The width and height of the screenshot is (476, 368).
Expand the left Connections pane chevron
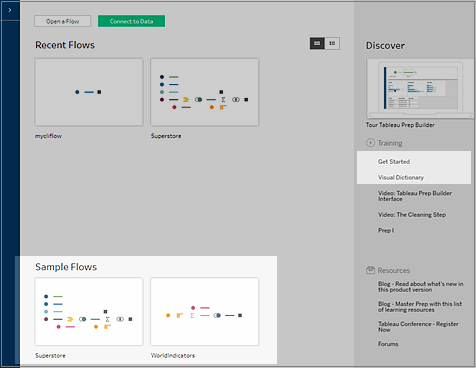pos(10,10)
